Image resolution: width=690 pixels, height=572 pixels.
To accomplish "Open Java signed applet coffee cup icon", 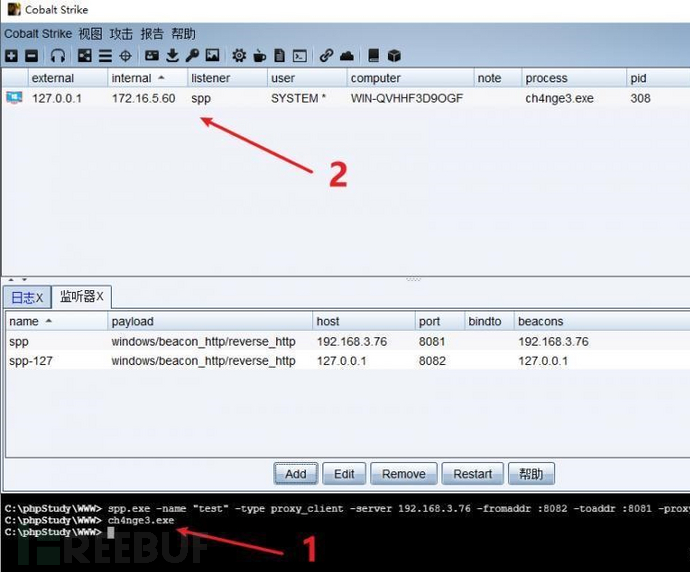I will [260, 56].
